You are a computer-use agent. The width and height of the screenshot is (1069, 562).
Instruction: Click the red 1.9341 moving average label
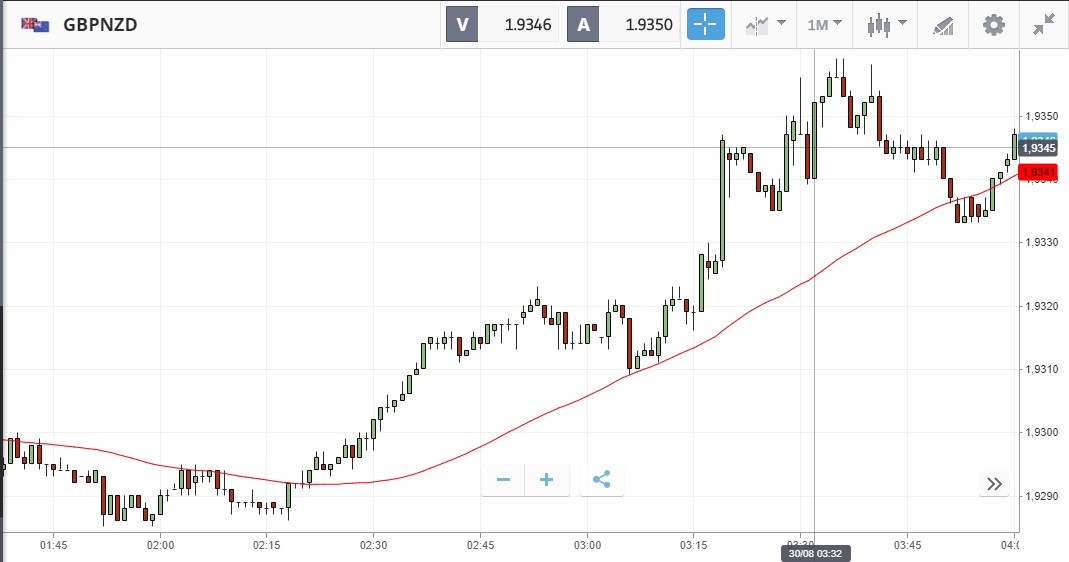point(1039,173)
